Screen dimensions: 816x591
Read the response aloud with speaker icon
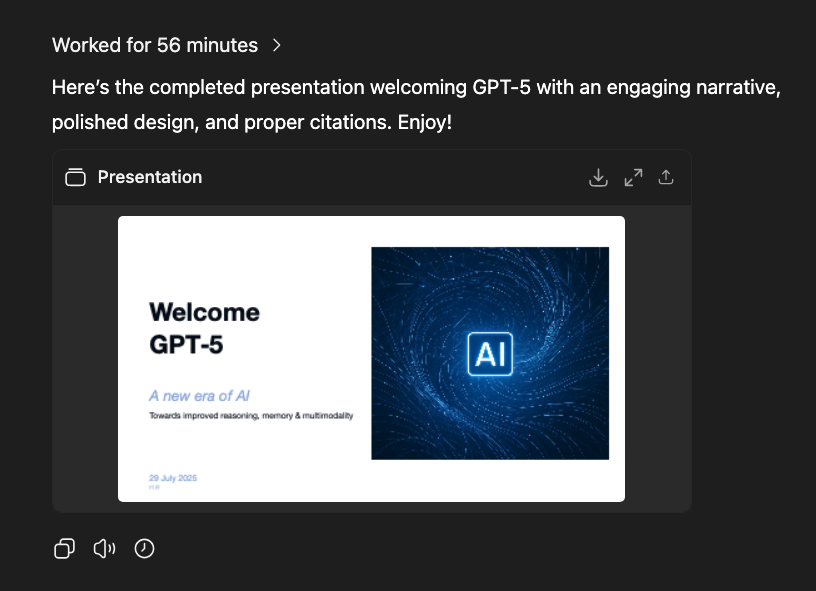[x=104, y=548]
